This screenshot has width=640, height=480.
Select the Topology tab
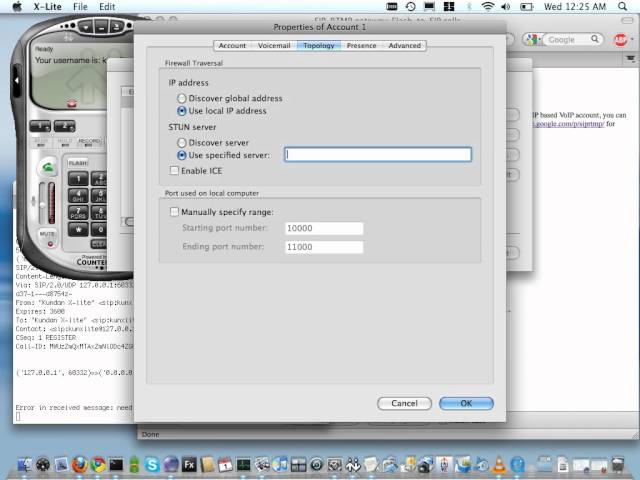point(319,46)
